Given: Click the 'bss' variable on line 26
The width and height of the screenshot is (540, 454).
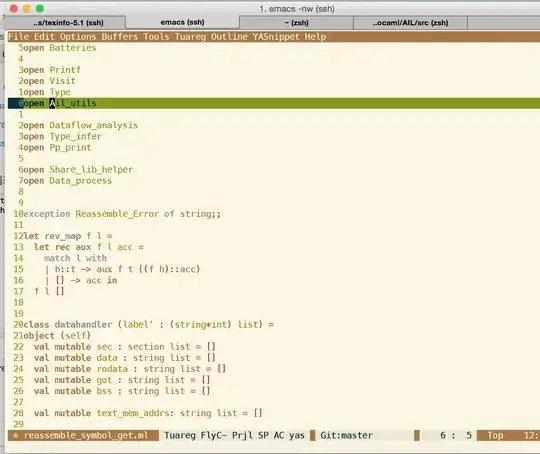Looking at the screenshot, I should tap(104, 391).
